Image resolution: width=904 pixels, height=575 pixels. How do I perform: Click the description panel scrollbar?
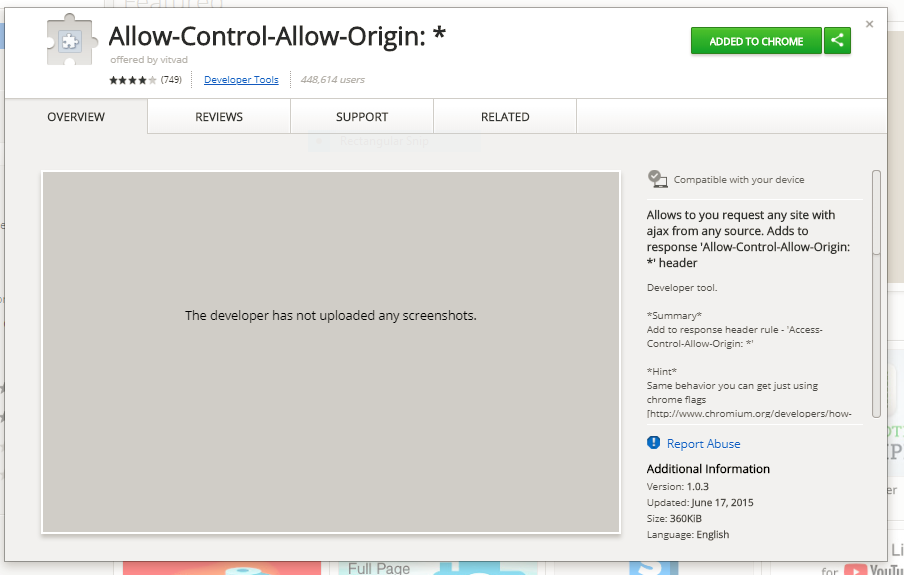pyautogui.click(x=876, y=293)
